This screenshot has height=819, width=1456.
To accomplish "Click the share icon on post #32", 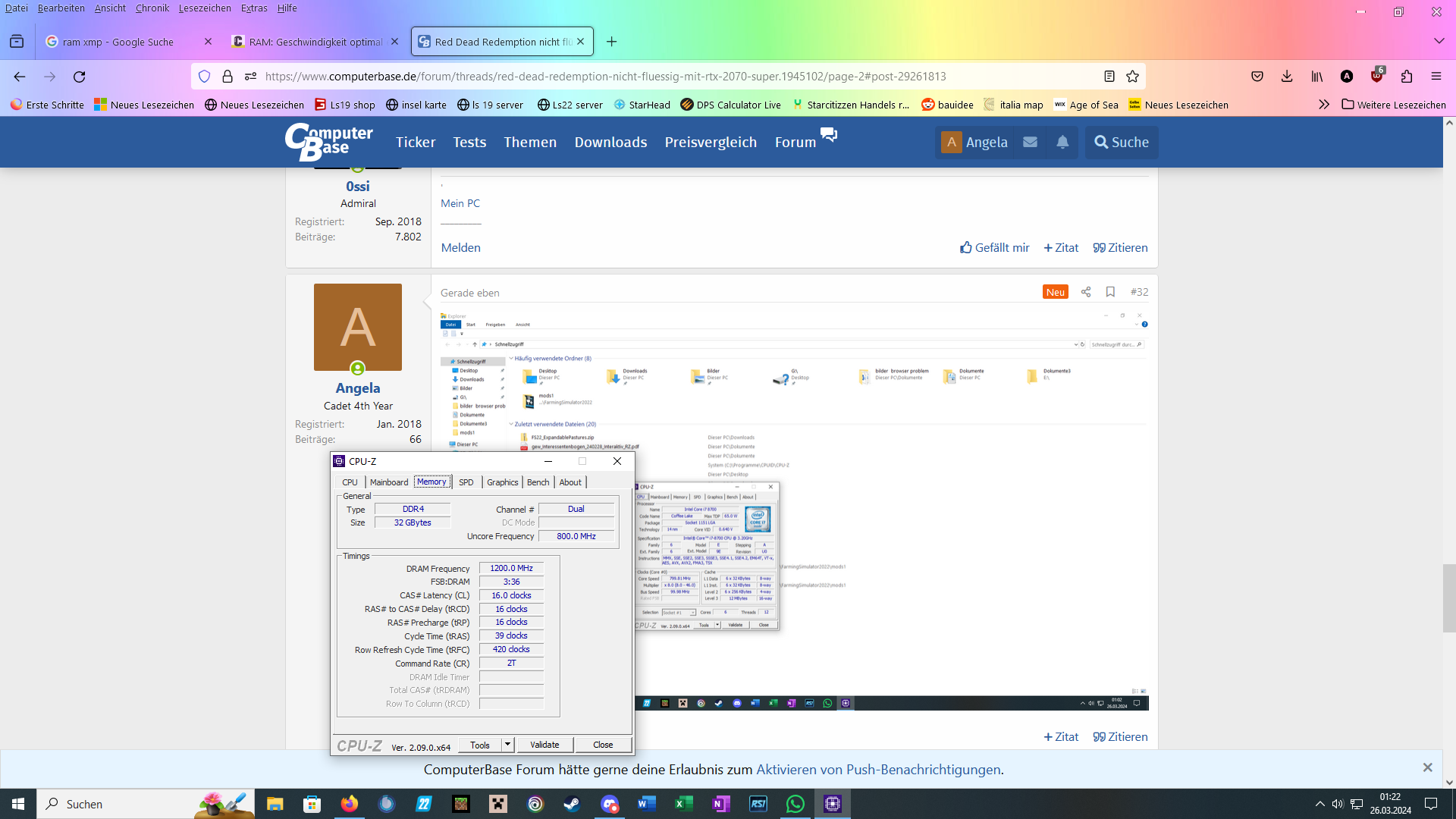I will [x=1086, y=292].
